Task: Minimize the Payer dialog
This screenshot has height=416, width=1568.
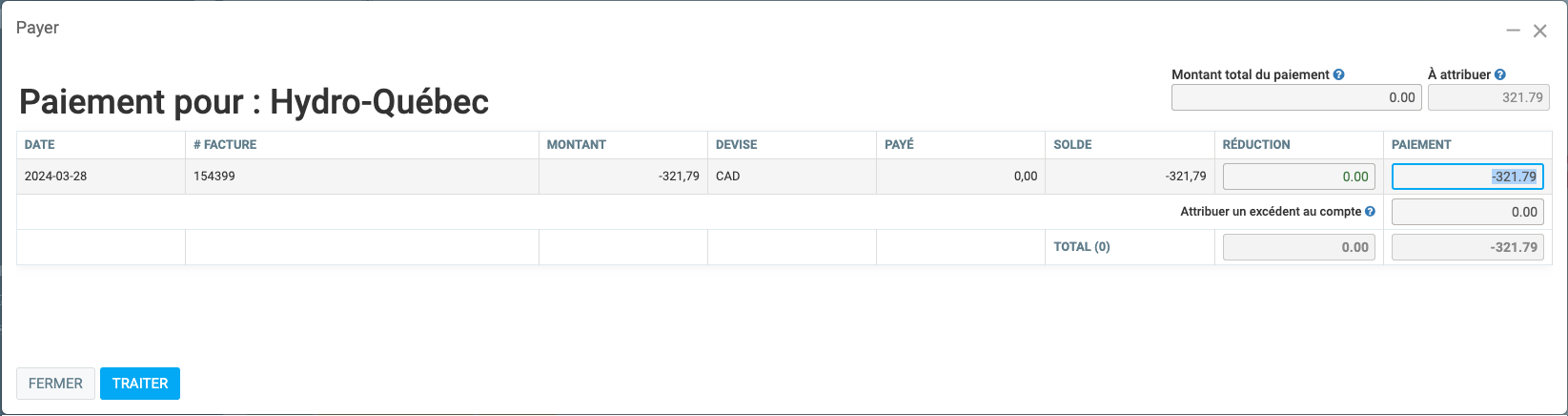Action: click(x=1513, y=31)
